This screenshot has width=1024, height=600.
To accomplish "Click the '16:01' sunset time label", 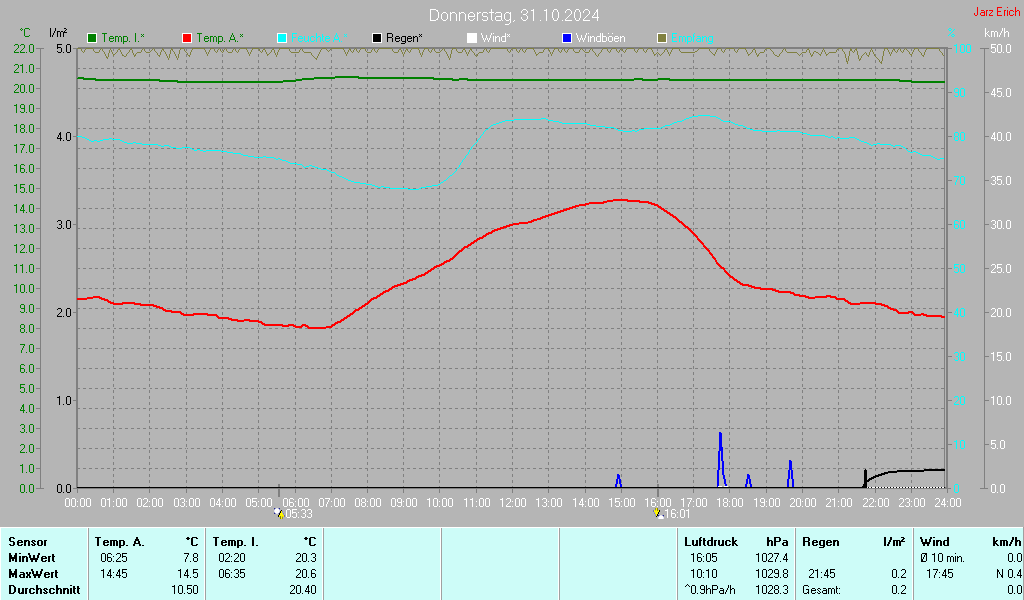I will point(677,514).
